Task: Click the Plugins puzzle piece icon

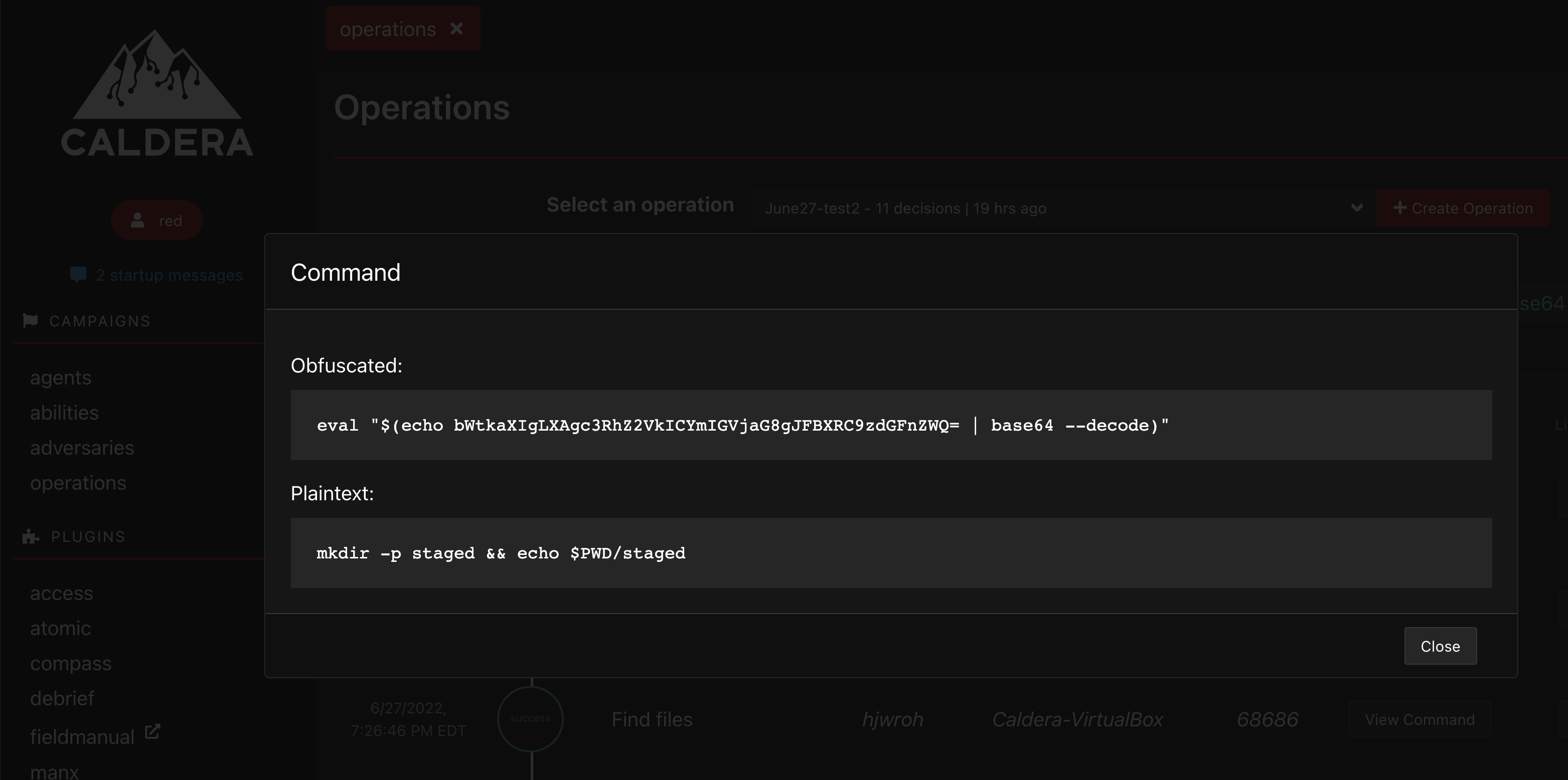Action: [31, 537]
